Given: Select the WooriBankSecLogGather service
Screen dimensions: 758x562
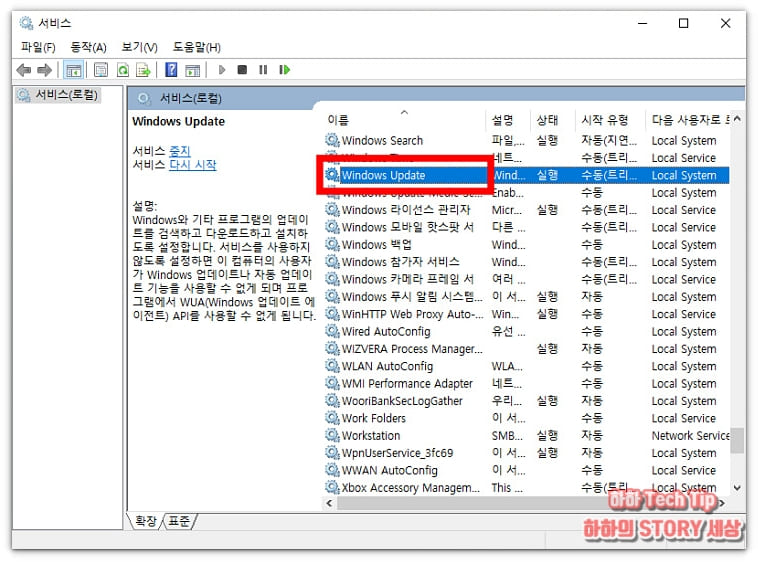Looking at the screenshot, I should tap(527, 402).
